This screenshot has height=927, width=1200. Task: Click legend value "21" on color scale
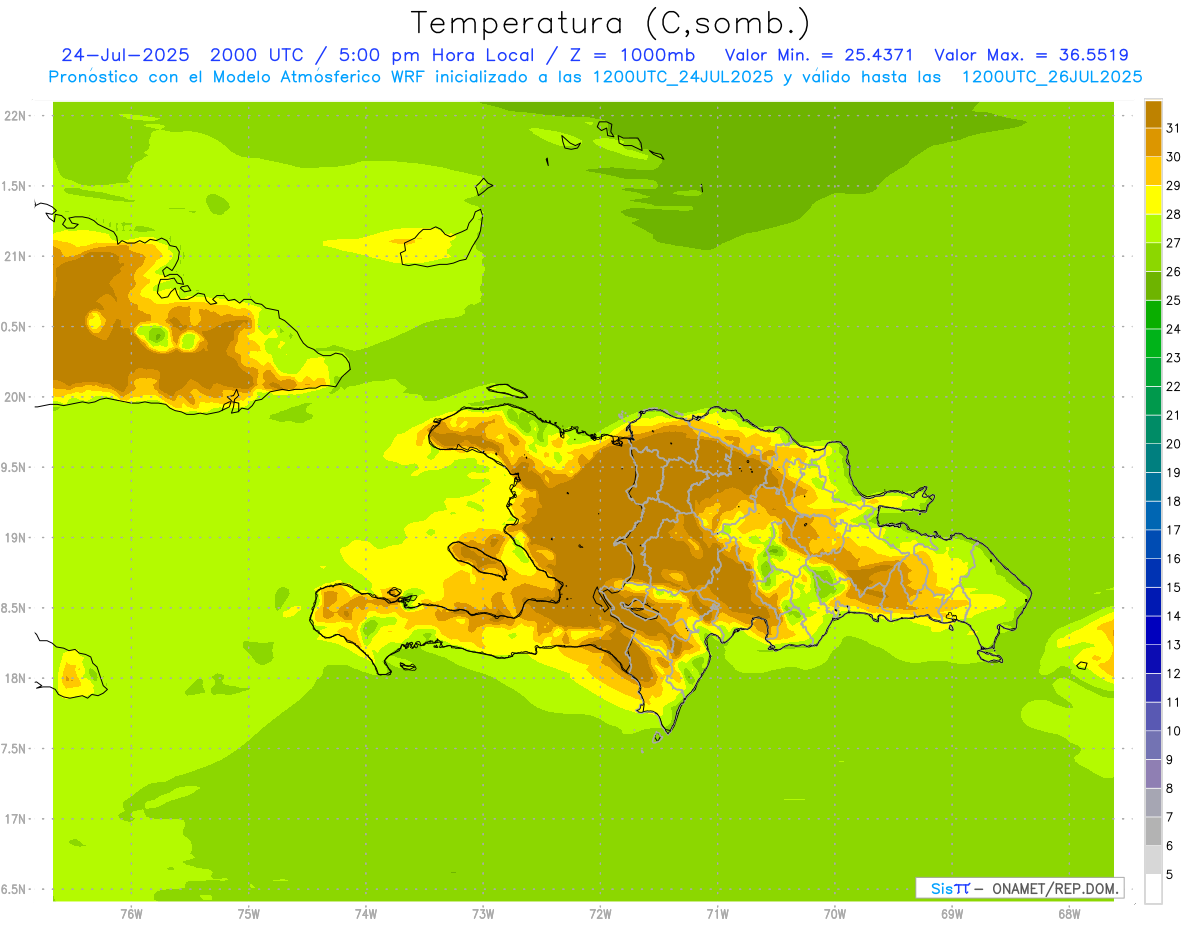pyautogui.click(x=1174, y=415)
